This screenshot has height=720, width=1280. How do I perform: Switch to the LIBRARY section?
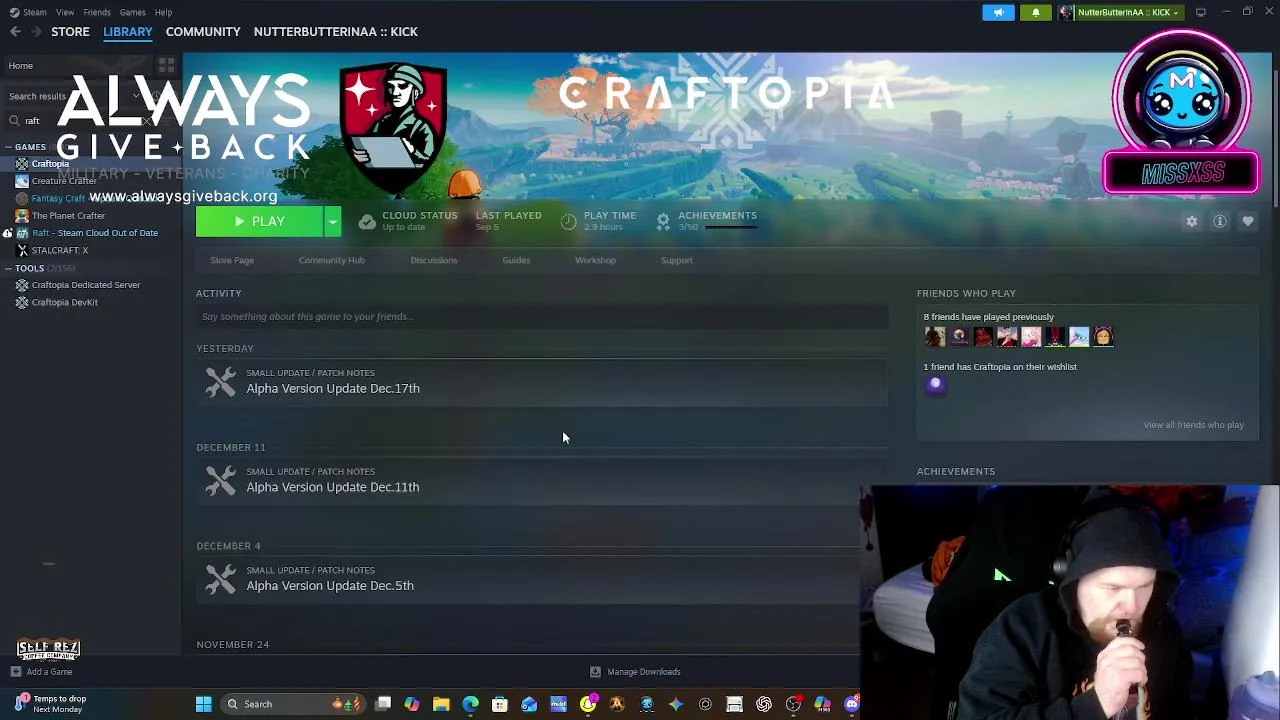[128, 32]
